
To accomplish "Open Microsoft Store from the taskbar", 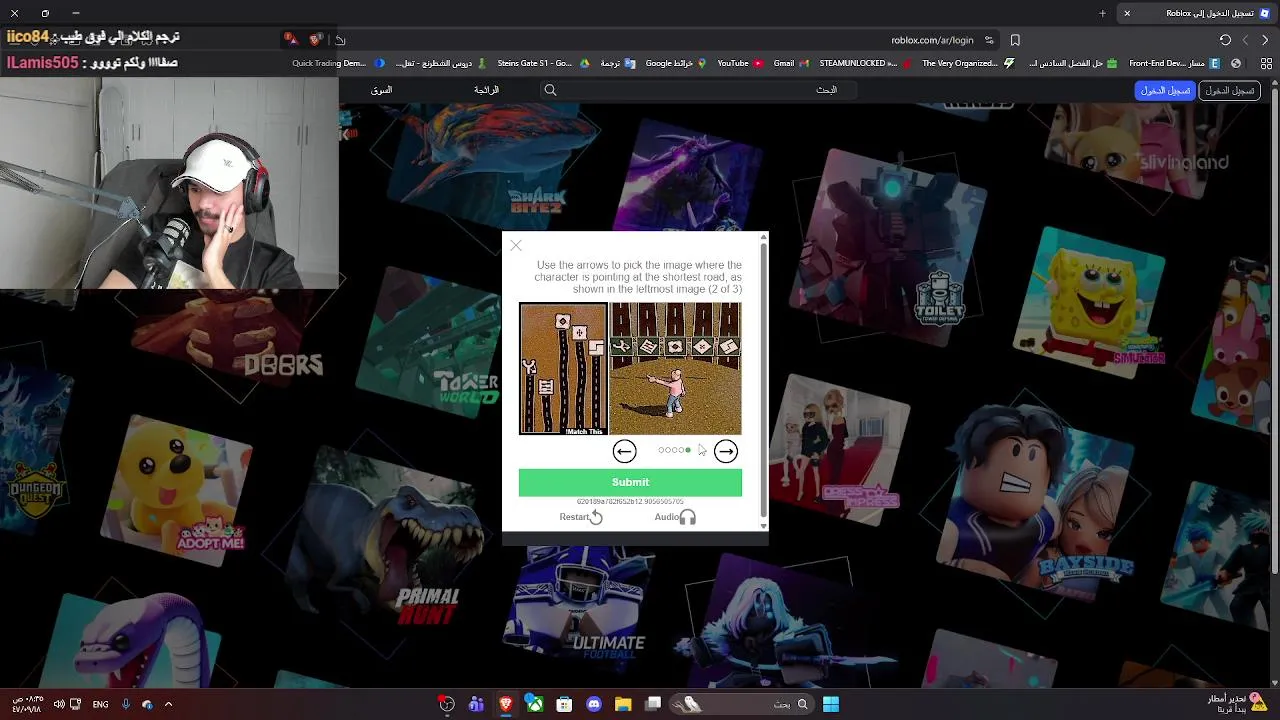I will point(565,704).
